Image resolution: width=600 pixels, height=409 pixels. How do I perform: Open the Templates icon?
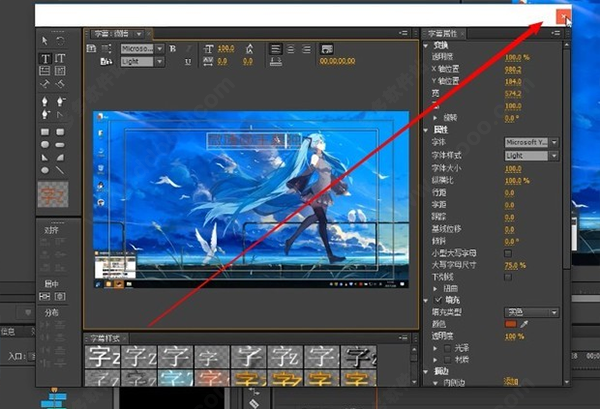106,61
